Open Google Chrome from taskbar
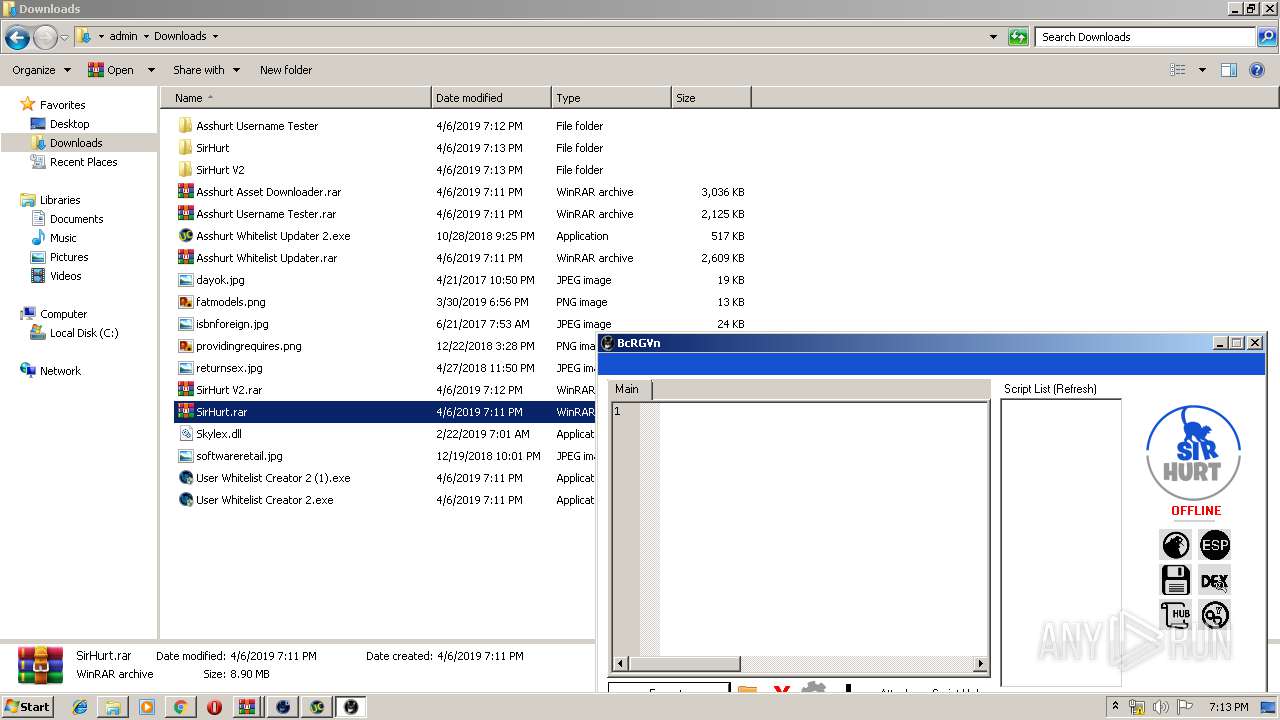The height and width of the screenshot is (720, 1280). 180,707
